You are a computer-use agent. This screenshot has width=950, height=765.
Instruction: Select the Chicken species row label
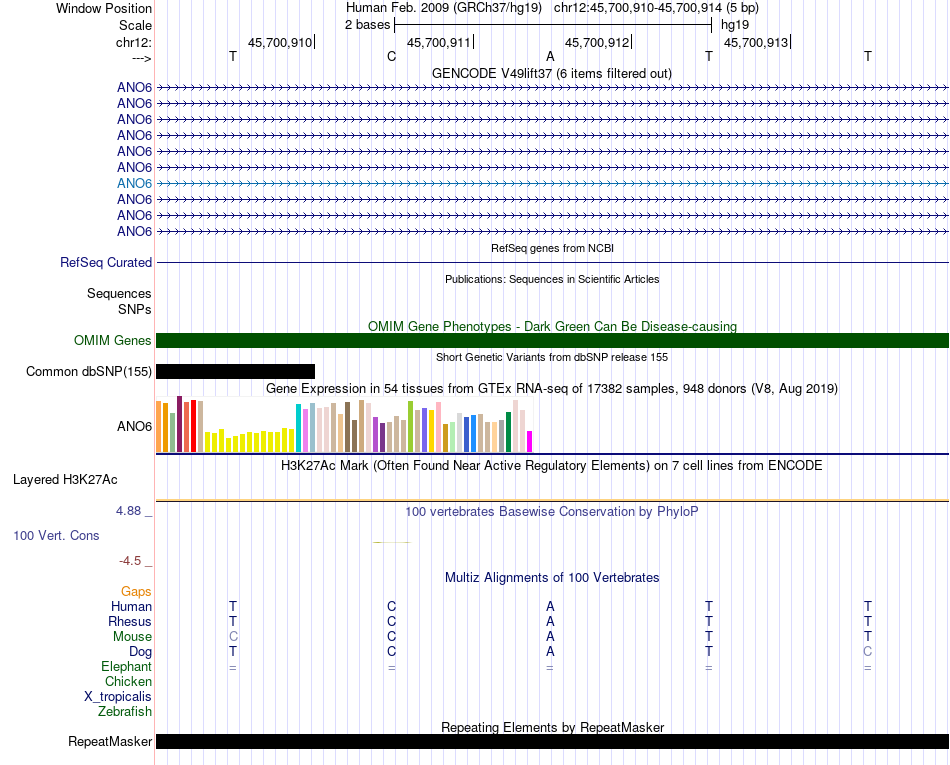[128, 681]
